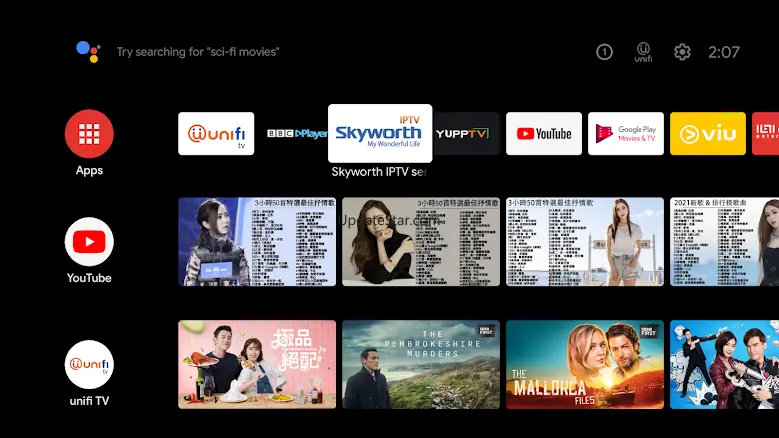Launch the partially visible red app tile

pyautogui.click(x=766, y=134)
